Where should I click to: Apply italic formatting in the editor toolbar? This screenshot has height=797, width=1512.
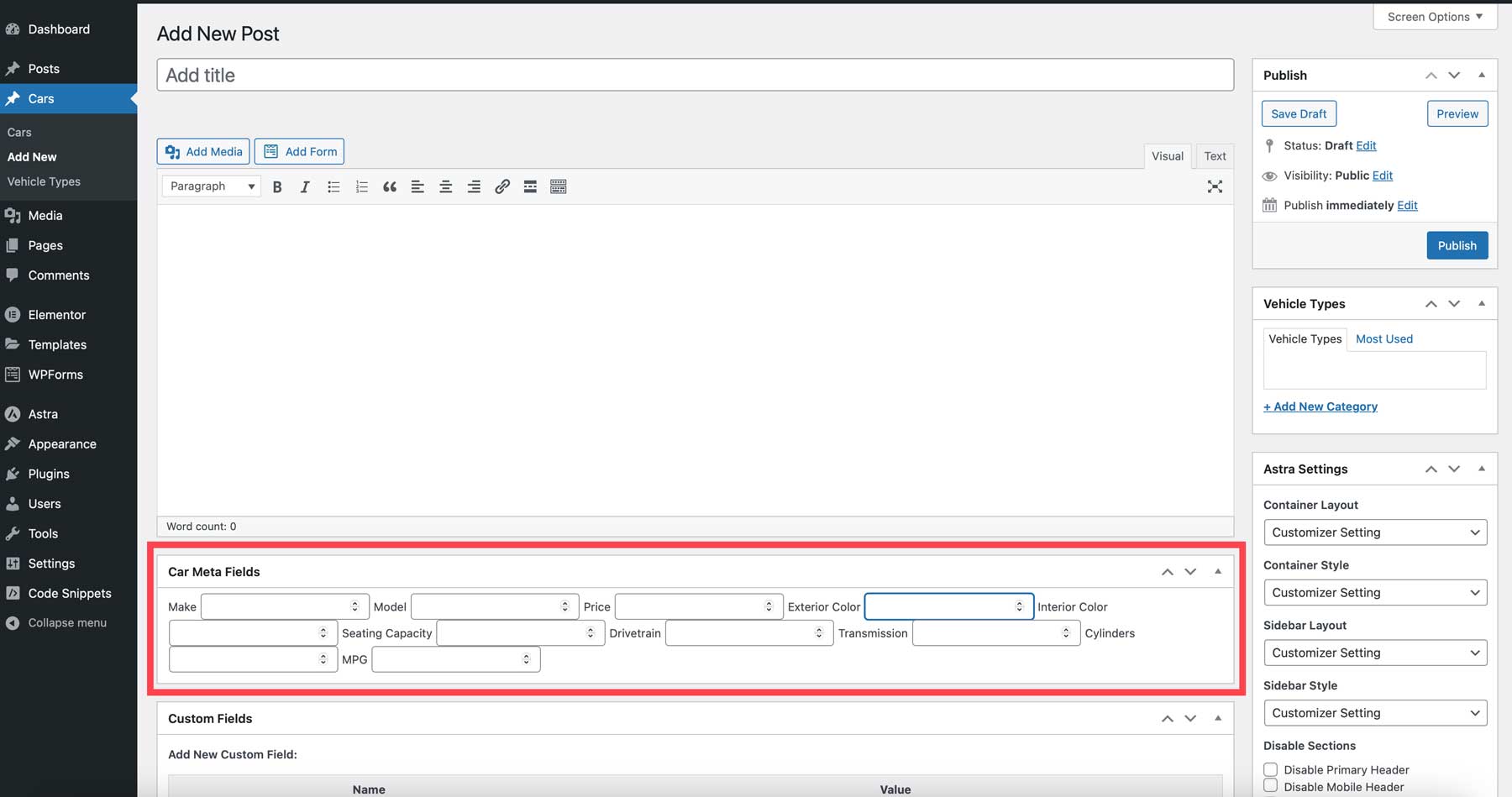305,186
